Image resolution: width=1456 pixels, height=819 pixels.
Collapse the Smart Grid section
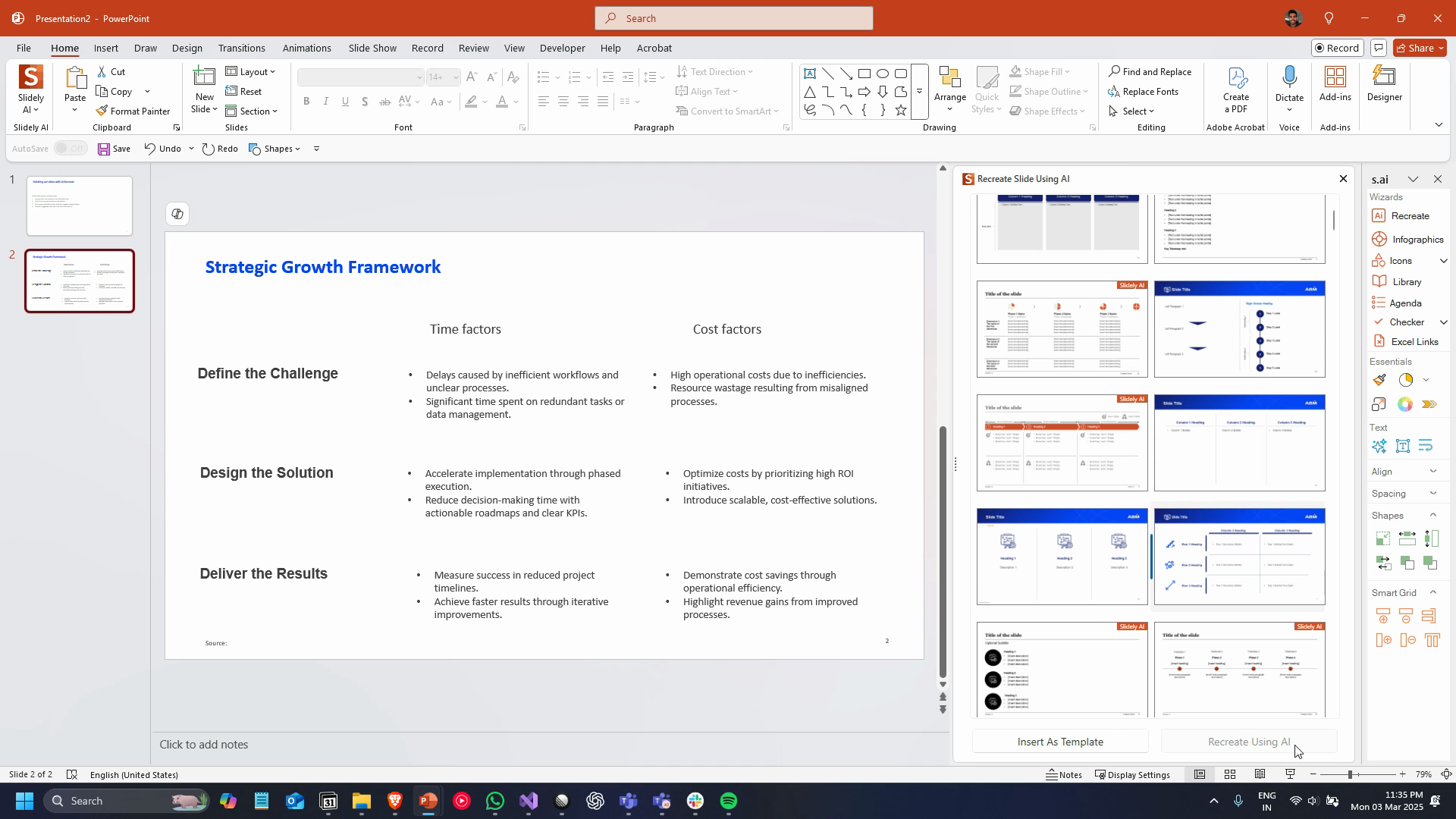click(1432, 593)
